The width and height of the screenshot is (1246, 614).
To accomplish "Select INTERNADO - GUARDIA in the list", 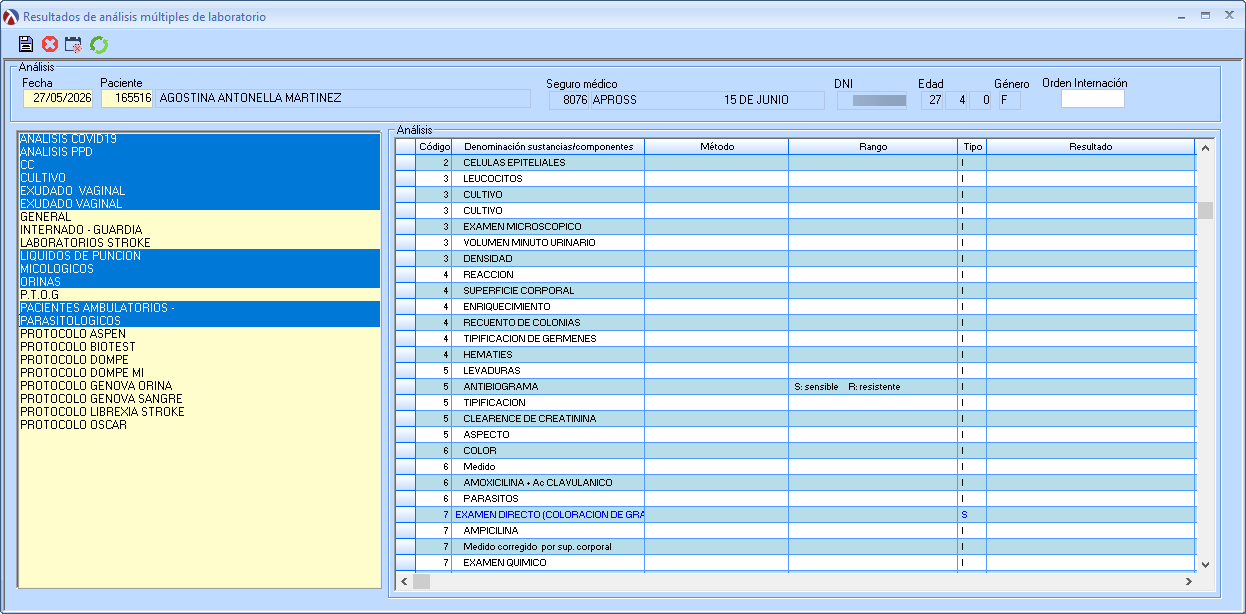I will tap(199, 230).
